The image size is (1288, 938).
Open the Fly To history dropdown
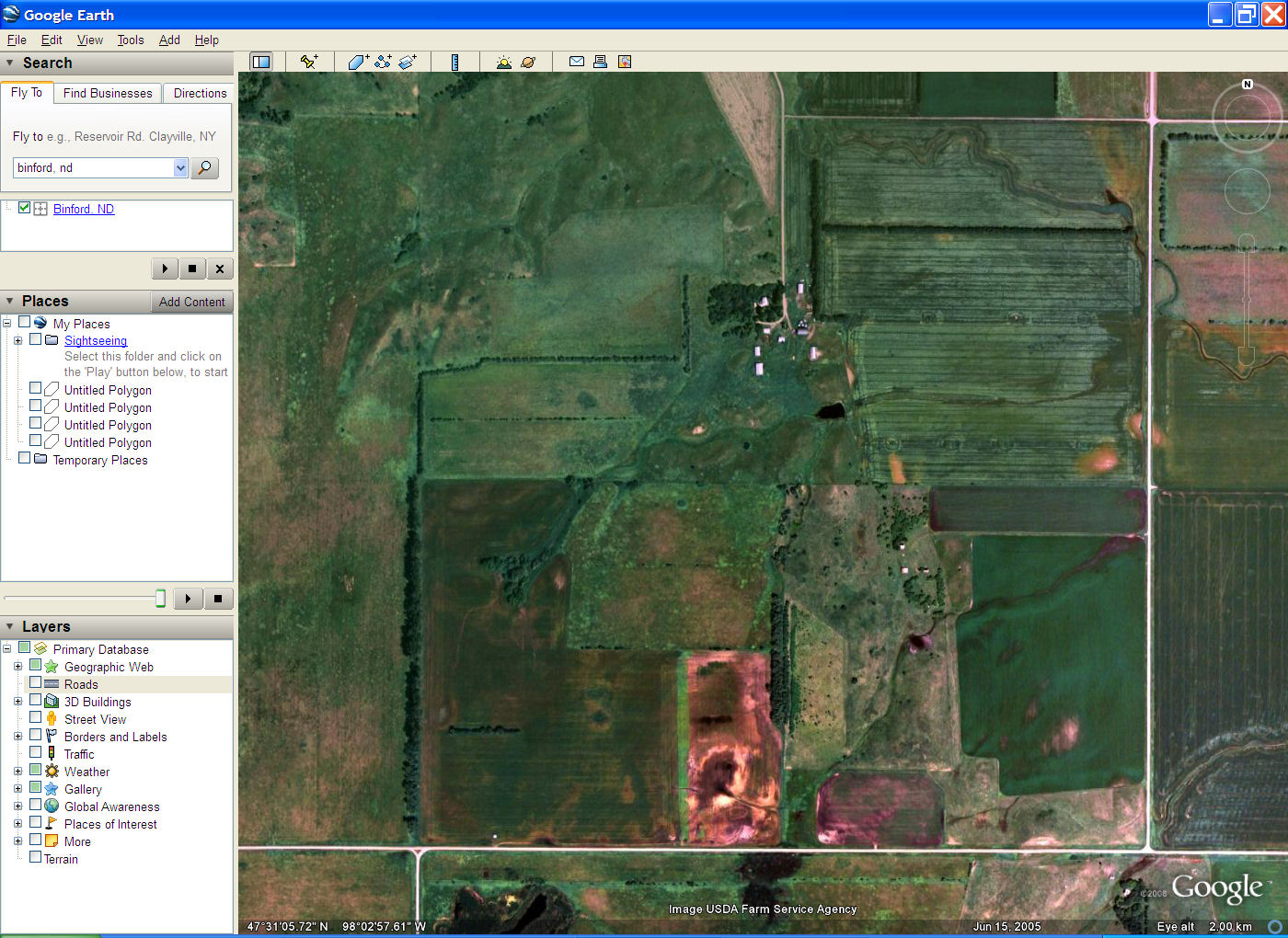pos(180,167)
